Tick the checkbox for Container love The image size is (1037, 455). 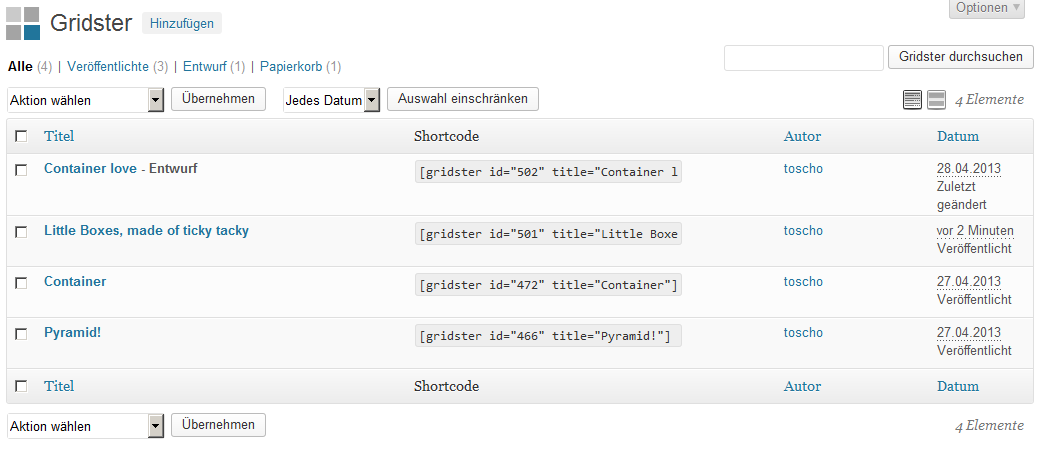21,170
